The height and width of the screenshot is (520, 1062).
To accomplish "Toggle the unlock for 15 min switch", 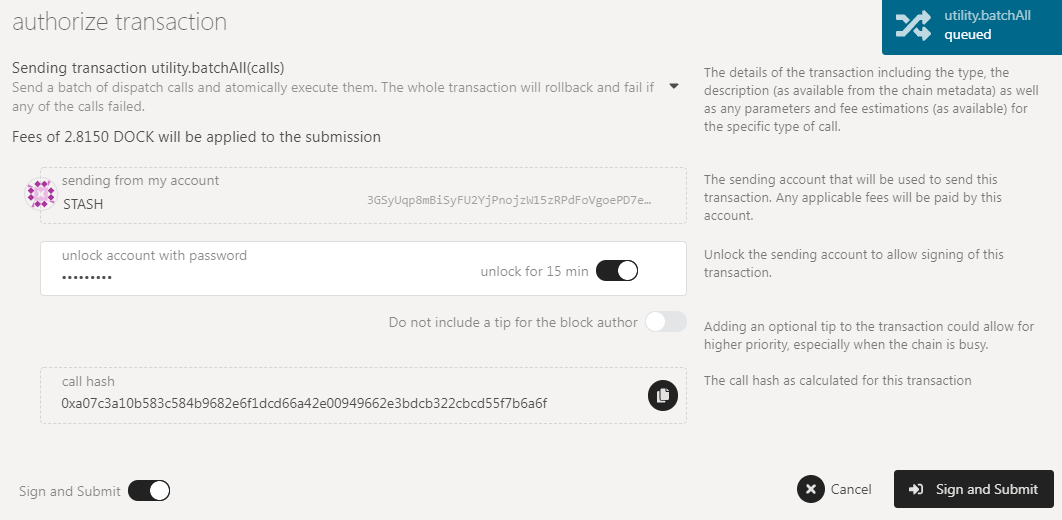I will pos(617,271).
